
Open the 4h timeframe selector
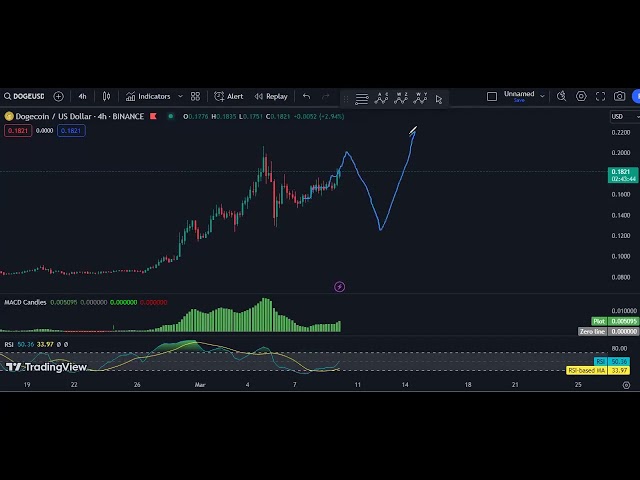click(82, 96)
